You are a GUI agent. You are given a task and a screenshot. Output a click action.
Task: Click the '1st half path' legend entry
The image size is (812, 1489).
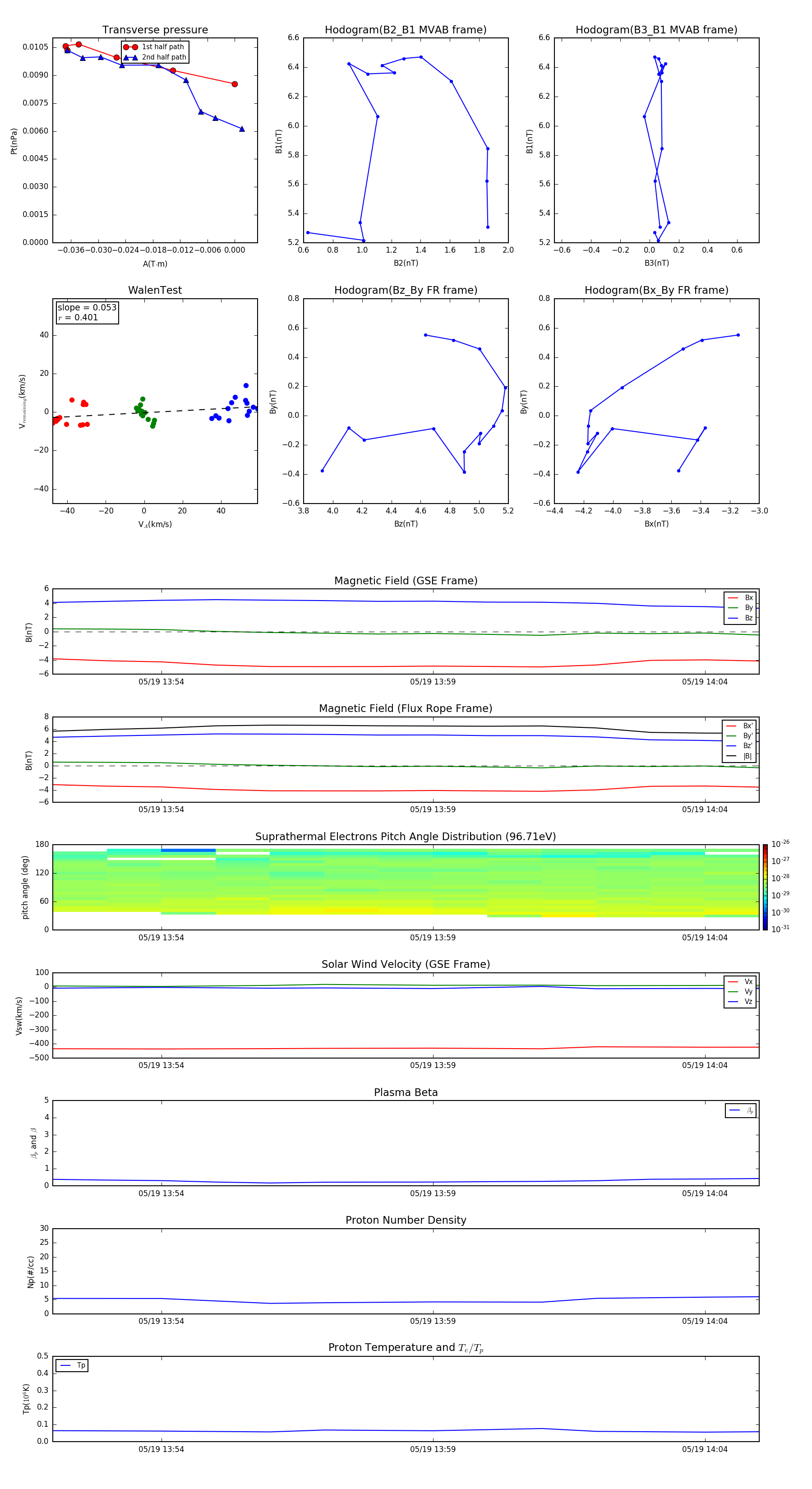(x=154, y=47)
